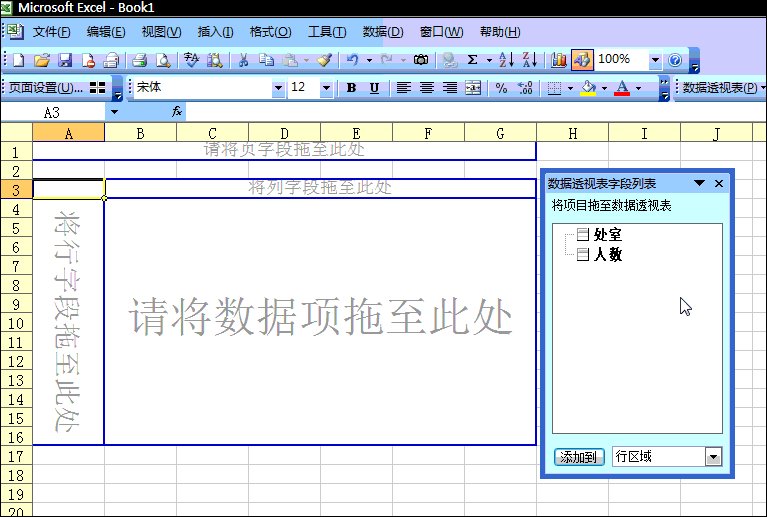The image size is (767, 517).
Task: Open the 视图(V) menu
Action: click(161, 32)
